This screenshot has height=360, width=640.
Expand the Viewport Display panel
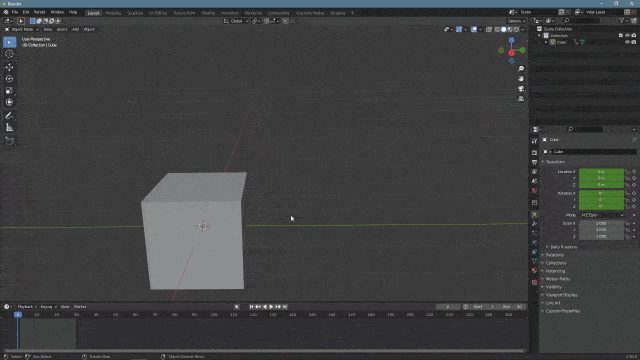tap(560, 295)
